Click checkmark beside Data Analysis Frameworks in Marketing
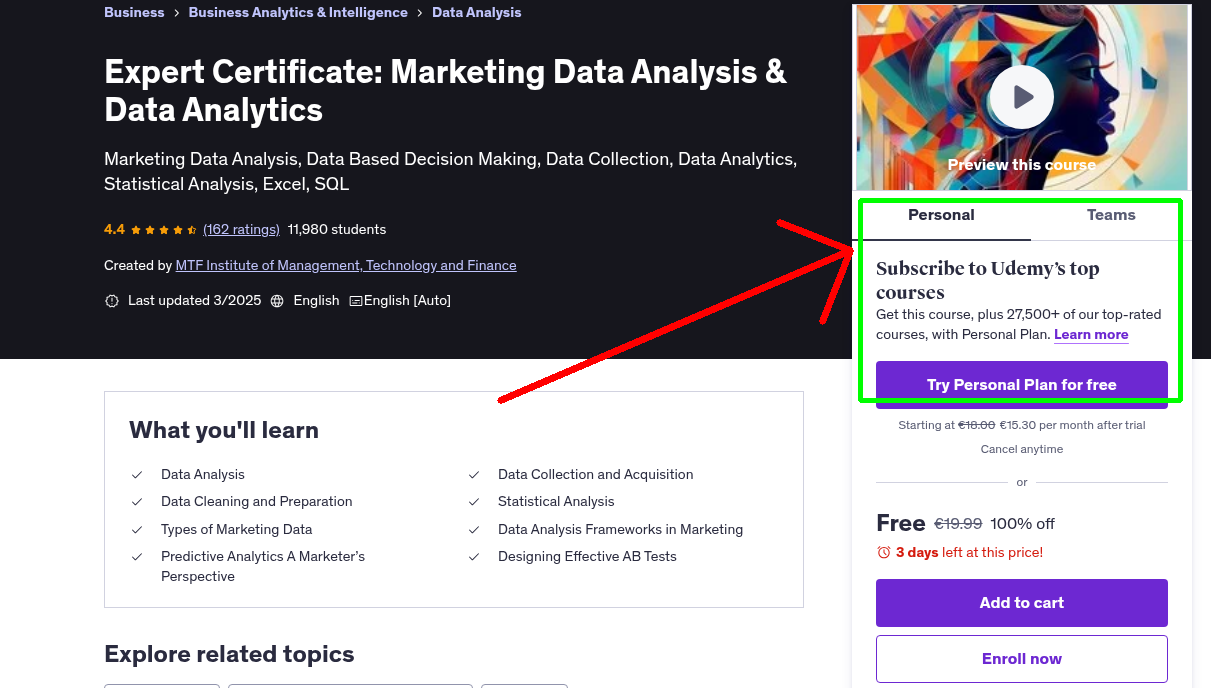The width and height of the screenshot is (1211, 688). click(x=474, y=530)
